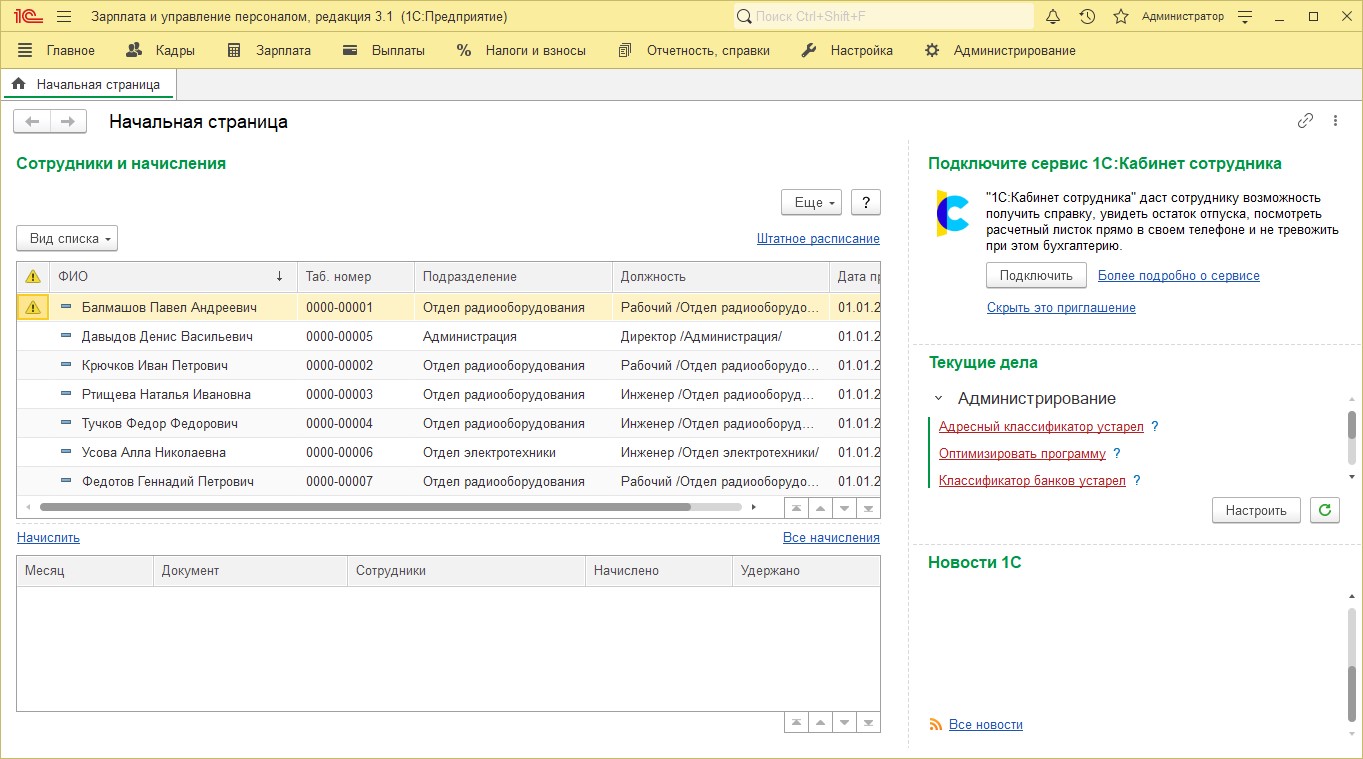
Task: Collapse the Администрирование group
Action: click(x=939, y=398)
